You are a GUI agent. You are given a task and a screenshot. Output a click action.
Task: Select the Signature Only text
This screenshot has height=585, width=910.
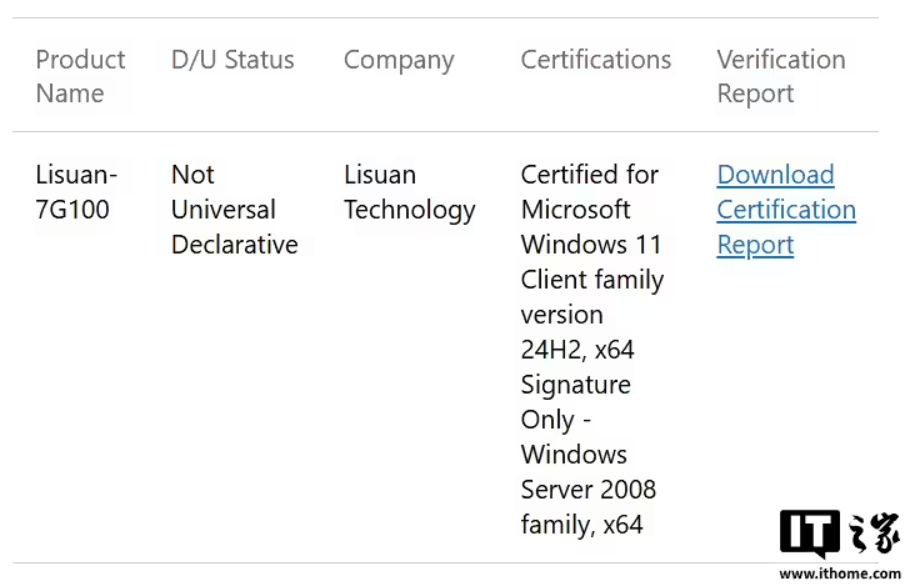tap(575, 402)
